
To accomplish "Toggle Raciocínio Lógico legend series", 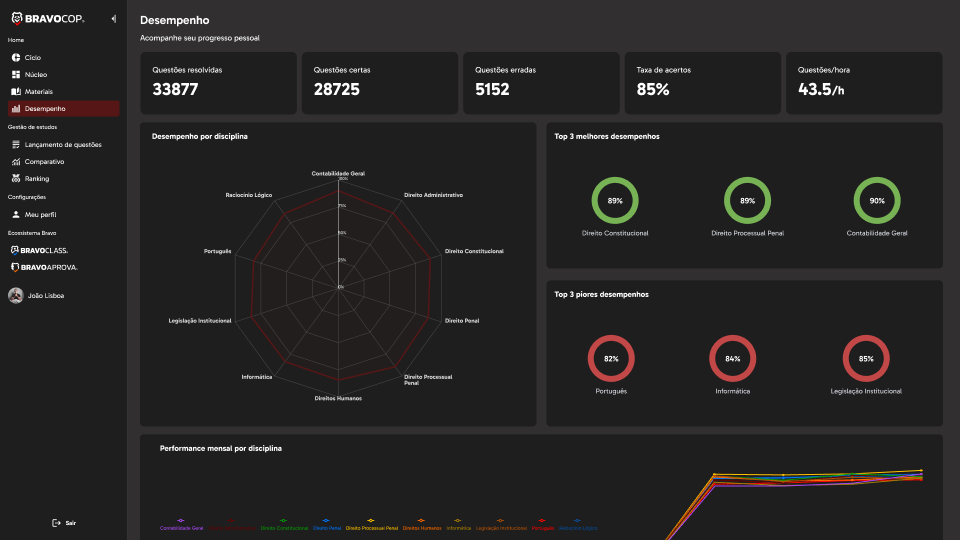I will [x=578, y=525].
